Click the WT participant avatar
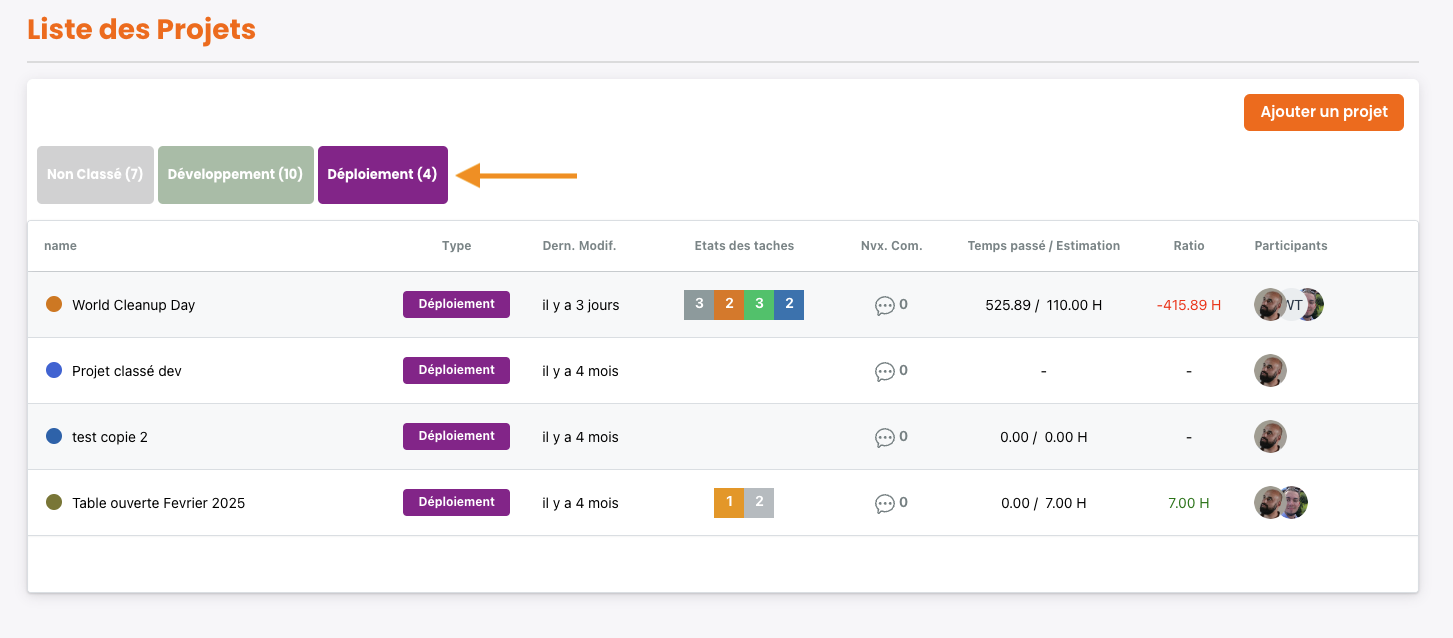The height and width of the screenshot is (638, 1453). click(x=1291, y=305)
